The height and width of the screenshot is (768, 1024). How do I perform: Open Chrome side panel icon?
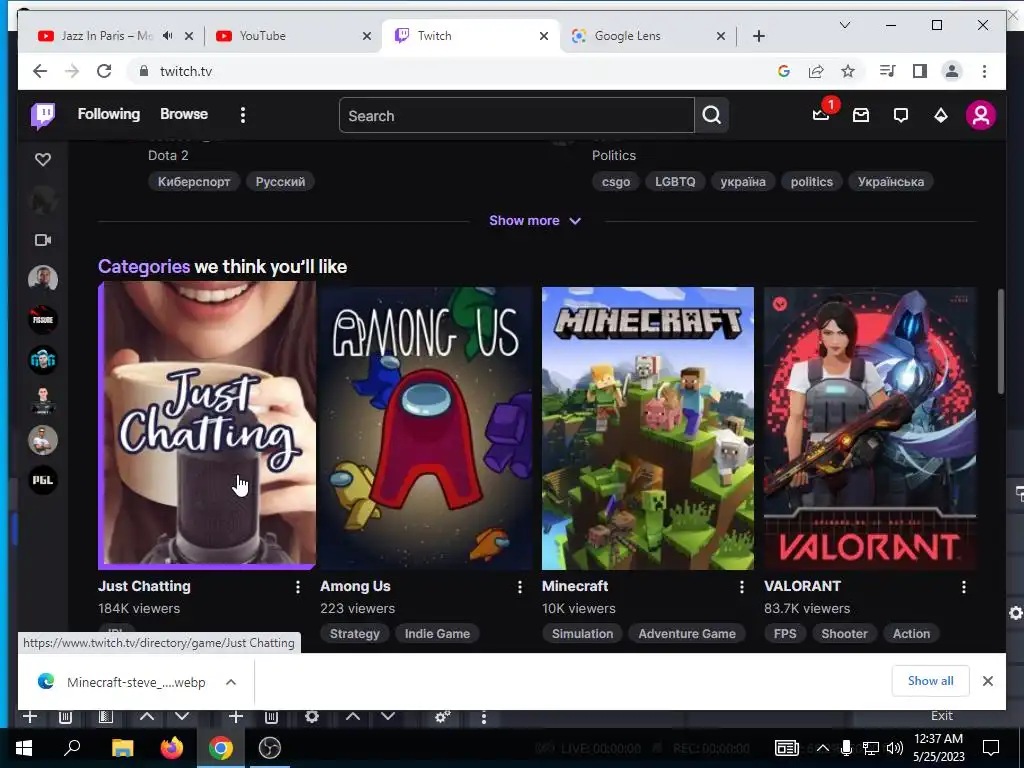(x=920, y=71)
